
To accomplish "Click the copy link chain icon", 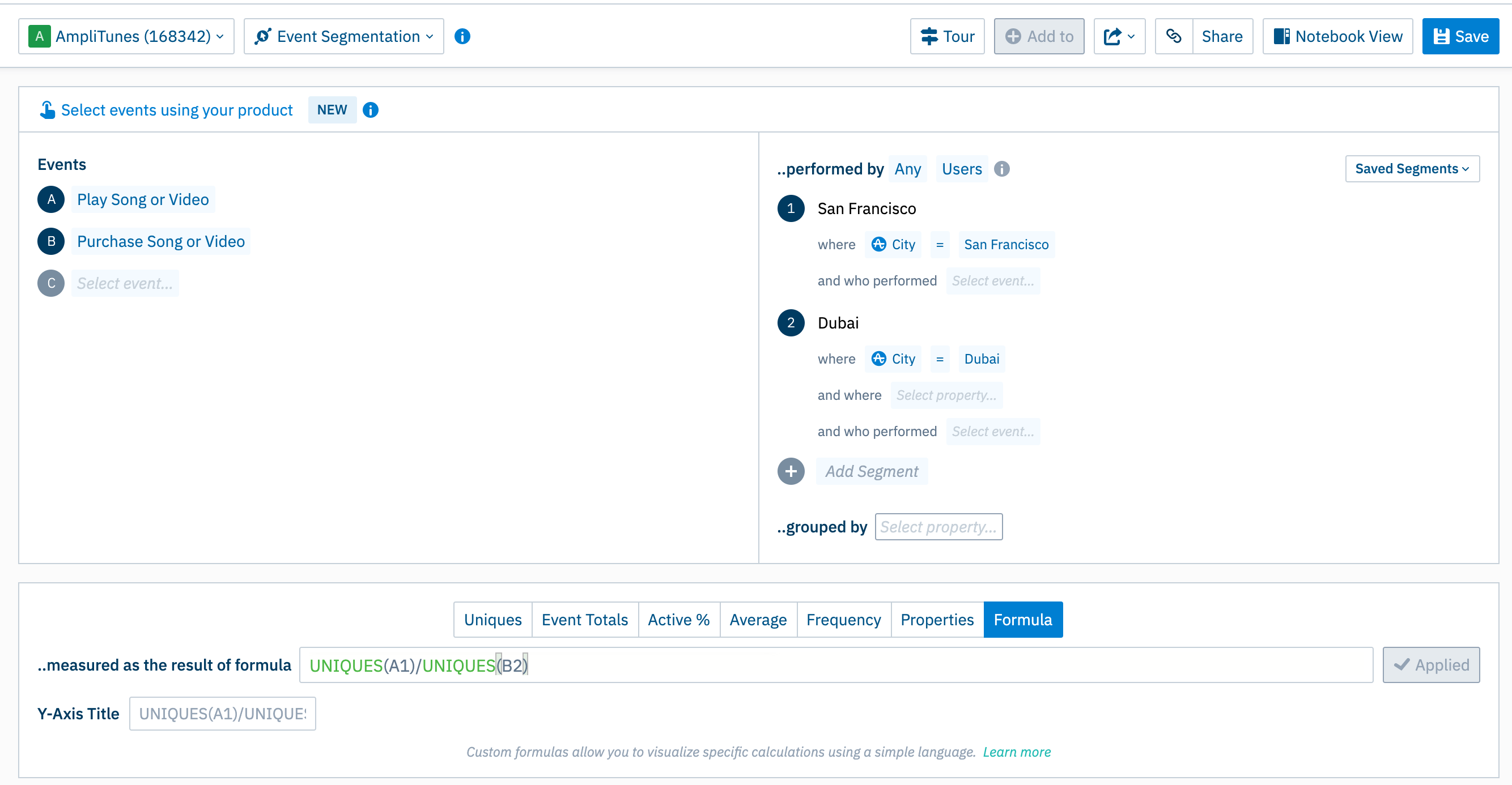I will point(1174,36).
